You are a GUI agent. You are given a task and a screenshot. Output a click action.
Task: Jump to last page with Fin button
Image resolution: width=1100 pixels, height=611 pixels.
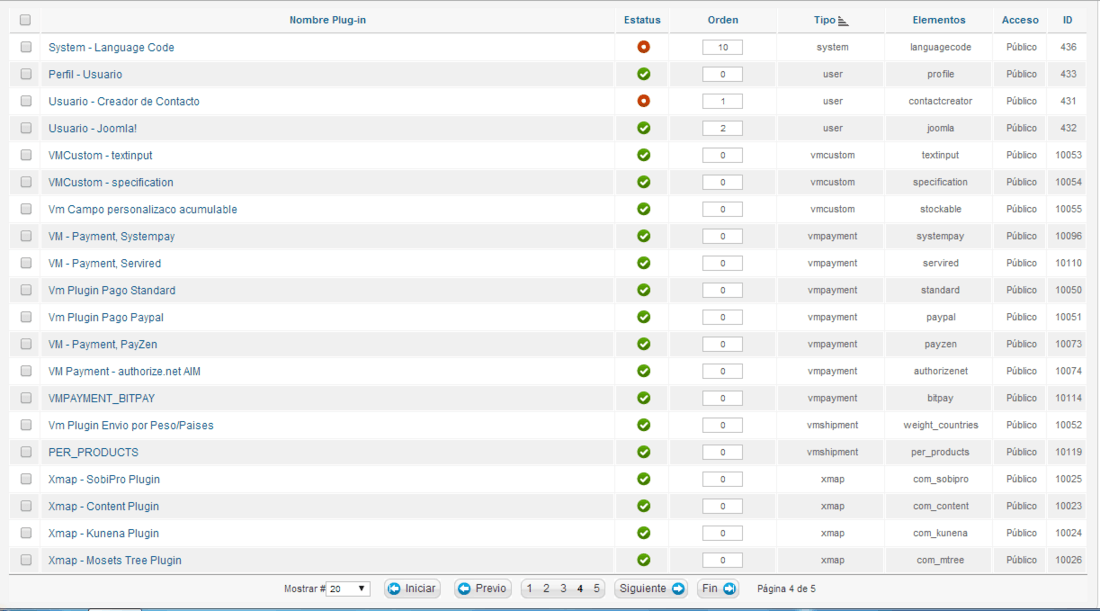pos(718,589)
